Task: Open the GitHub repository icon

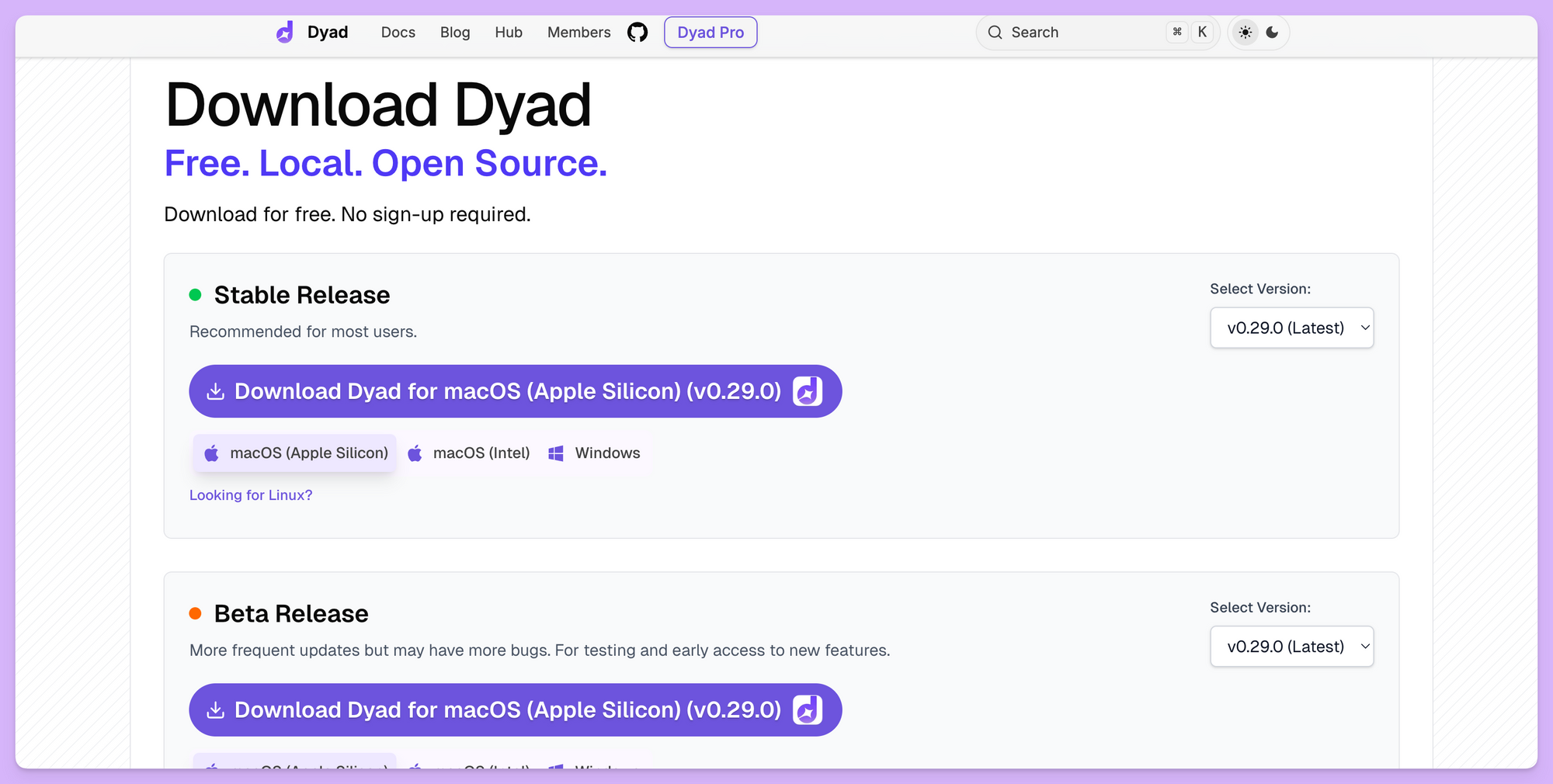Action: pos(638,33)
